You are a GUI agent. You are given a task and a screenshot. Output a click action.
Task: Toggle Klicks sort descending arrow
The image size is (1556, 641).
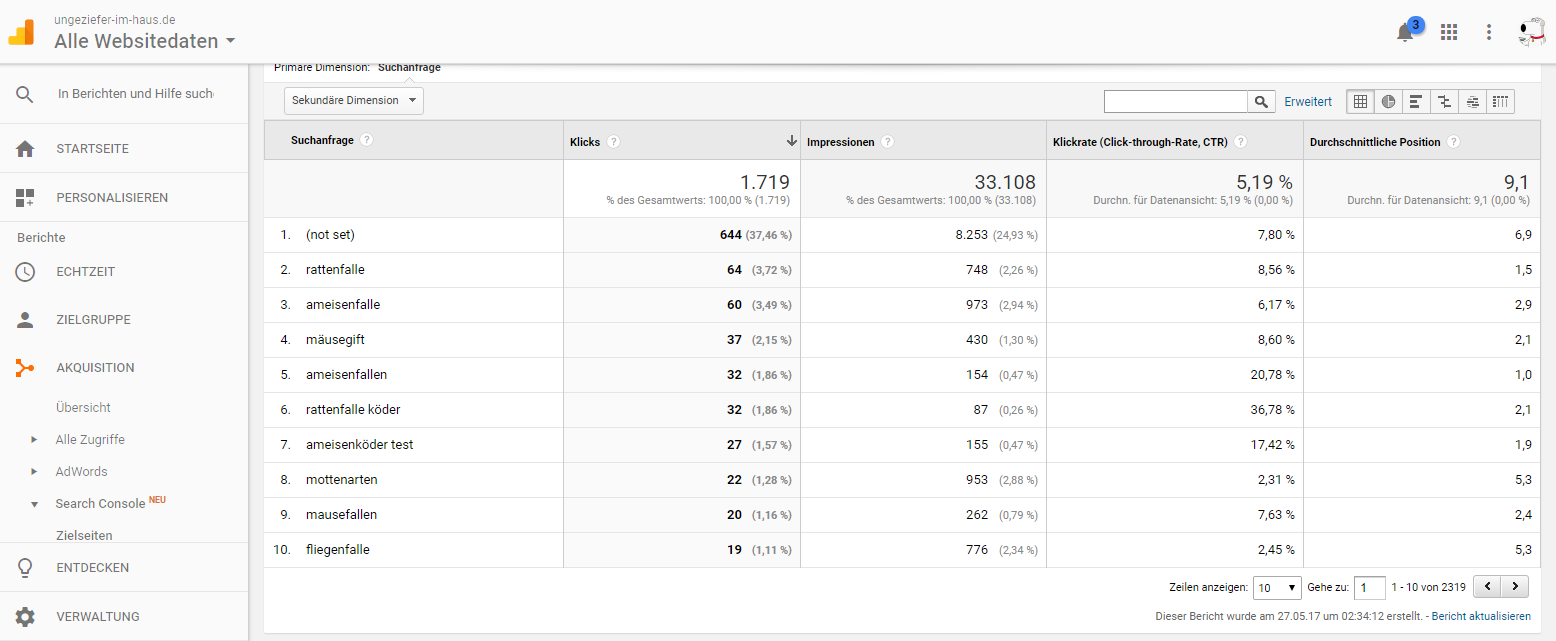click(791, 141)
